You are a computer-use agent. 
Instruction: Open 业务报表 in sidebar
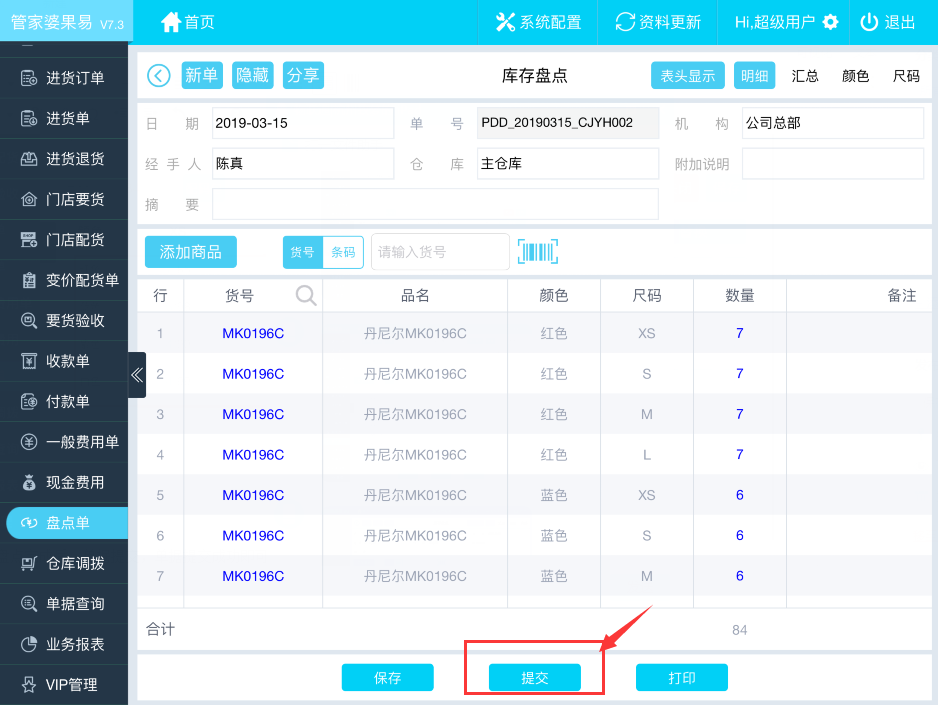[64, 644]
